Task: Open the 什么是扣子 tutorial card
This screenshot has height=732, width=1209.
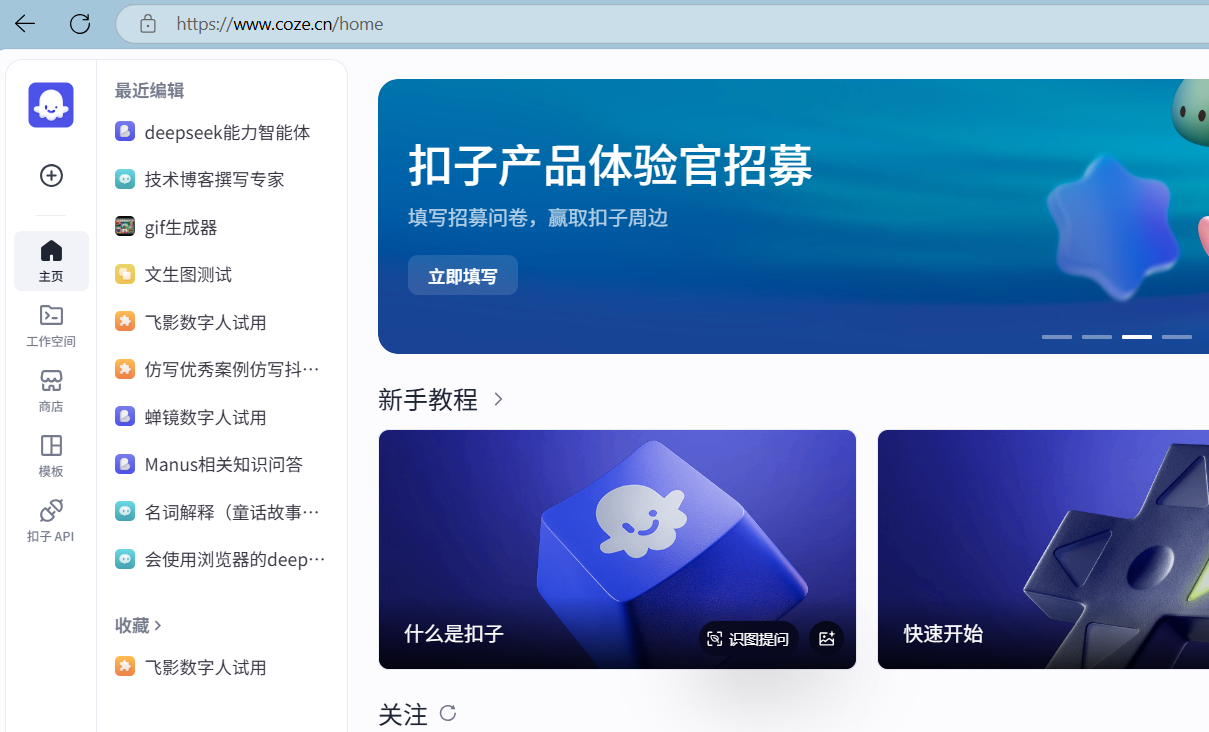Action: pos(617,549)
